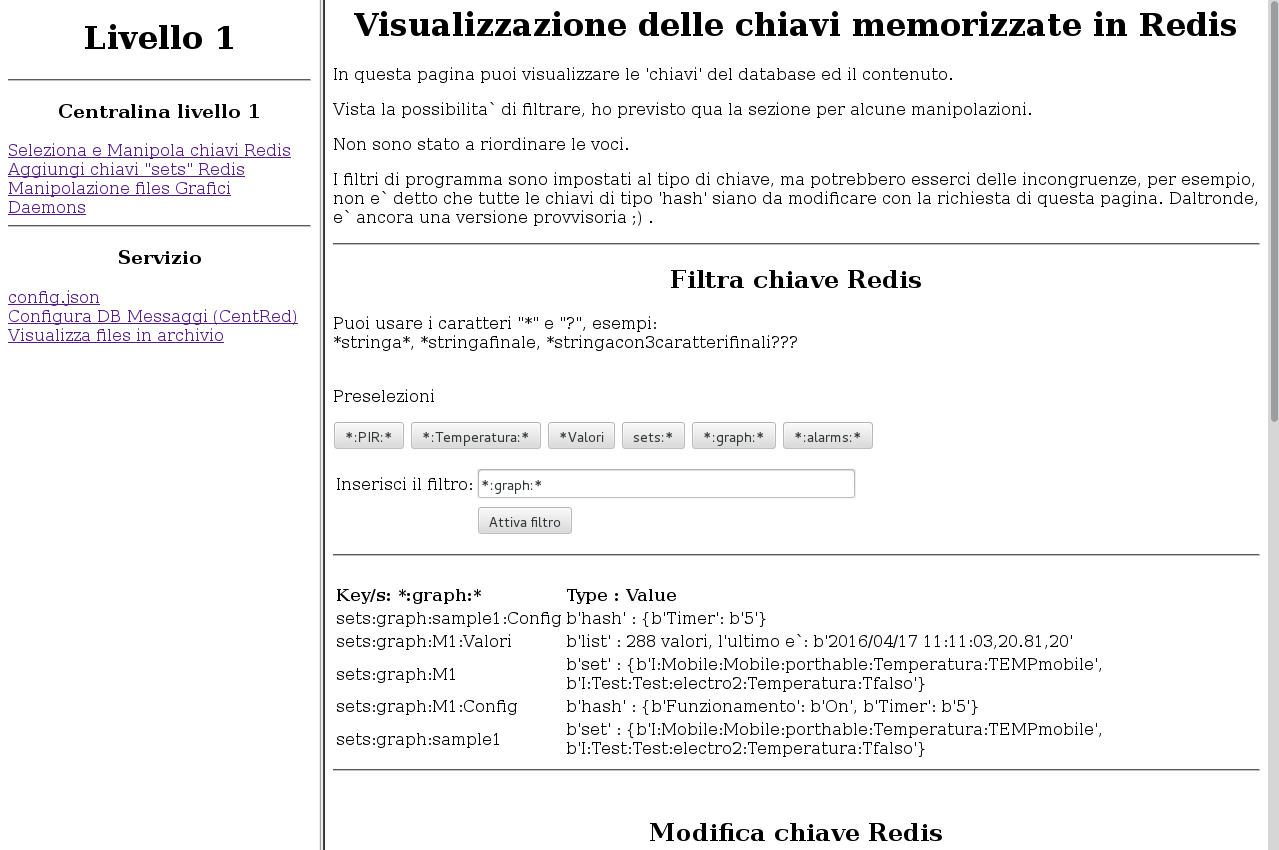Select the *:PIR:* preset filter button
Viewport: 1279px width, 850px height.
click(x=369, y=436)
